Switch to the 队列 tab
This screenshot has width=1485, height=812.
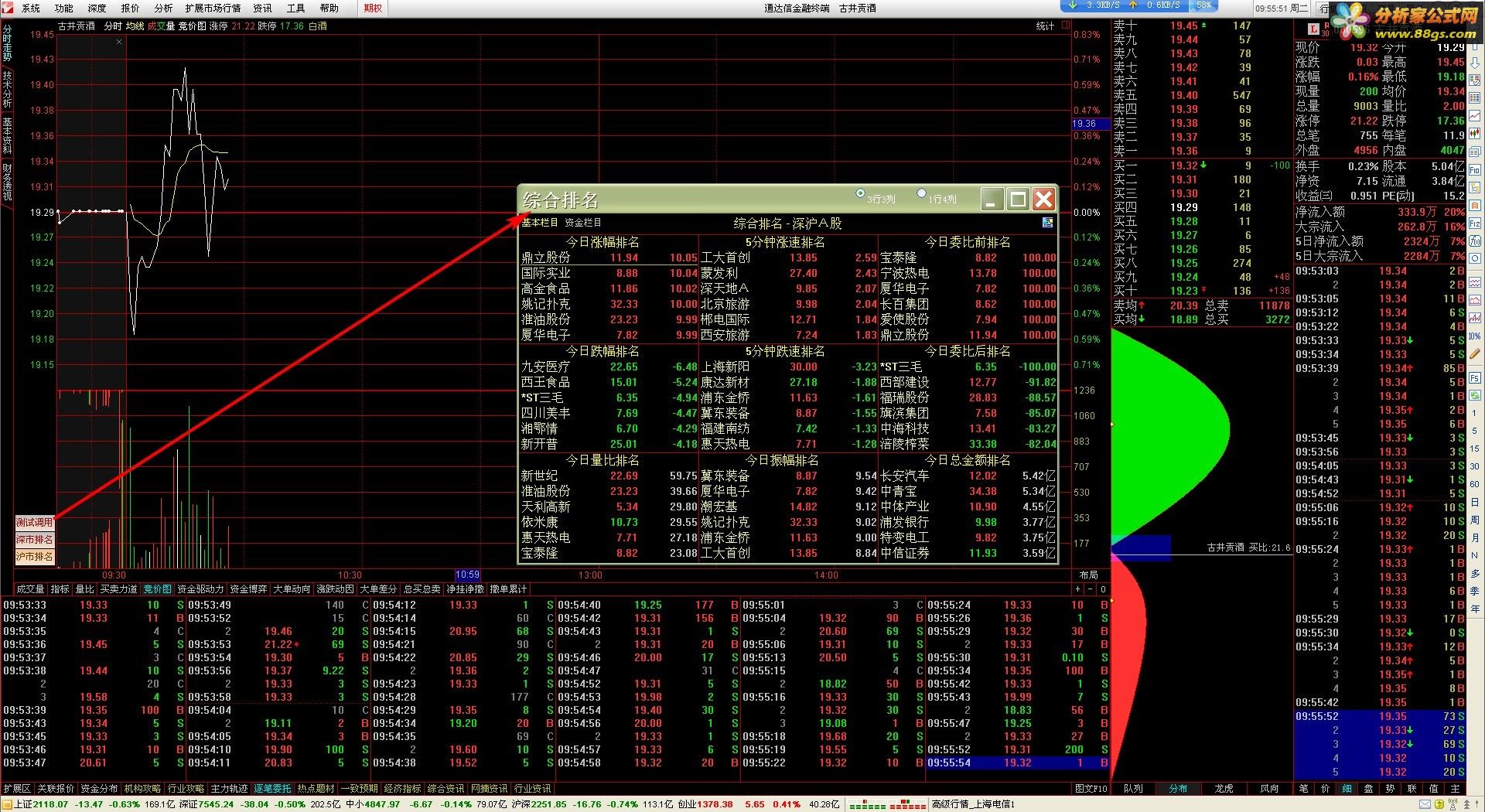pyautogui.click(x=1133, y=789)
